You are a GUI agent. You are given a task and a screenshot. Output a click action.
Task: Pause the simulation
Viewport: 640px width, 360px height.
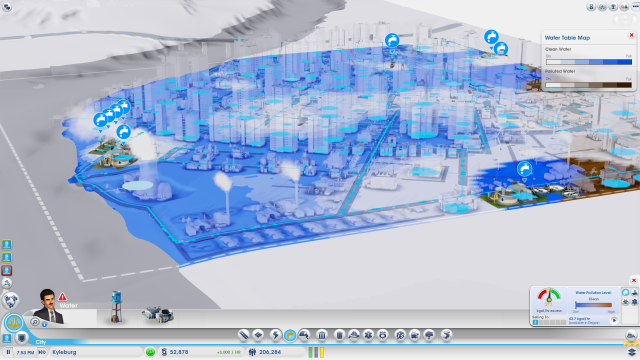8,352
